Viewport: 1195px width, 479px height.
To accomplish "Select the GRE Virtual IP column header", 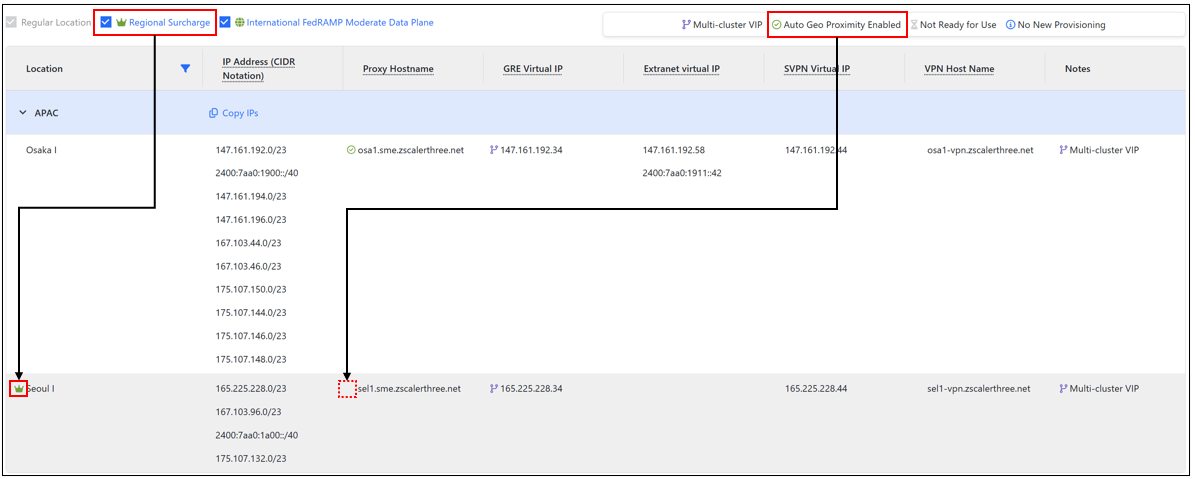I will click(x=533, y=69).
